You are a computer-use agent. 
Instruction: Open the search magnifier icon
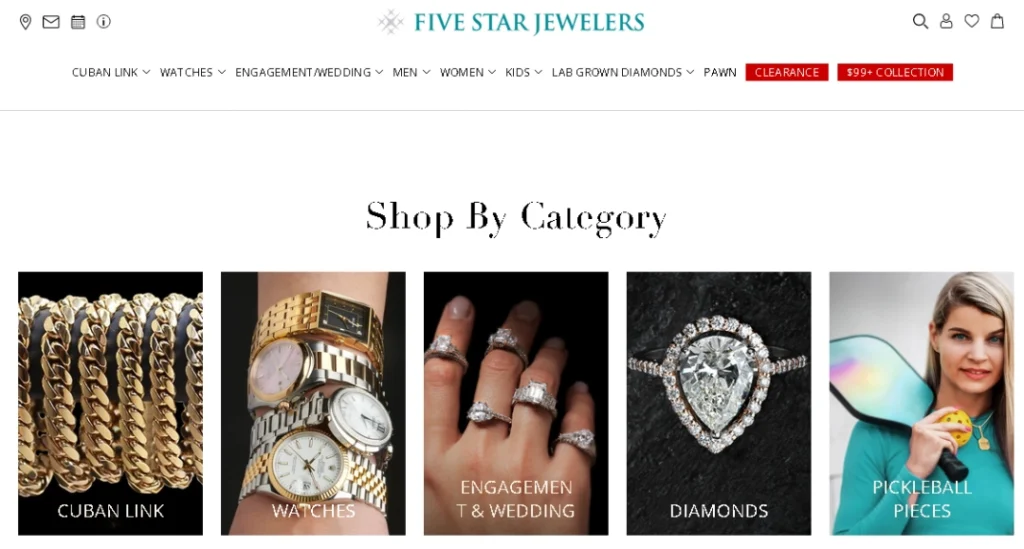click(x=920, y=22)
